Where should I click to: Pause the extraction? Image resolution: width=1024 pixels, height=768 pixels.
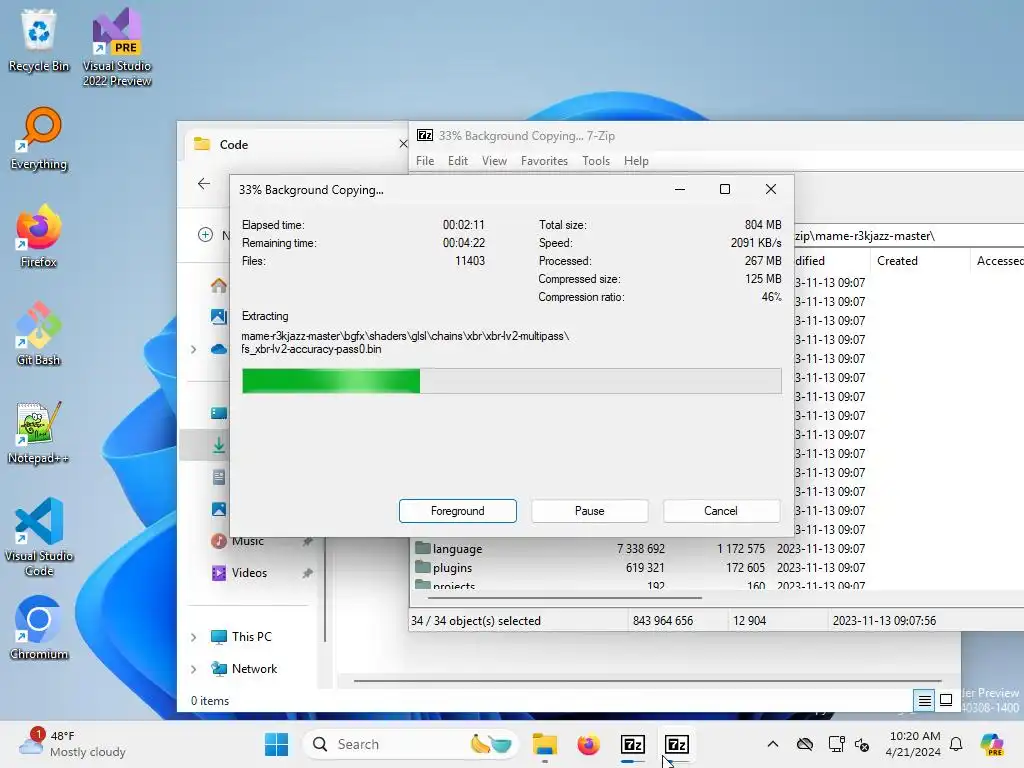coord(589,511)
